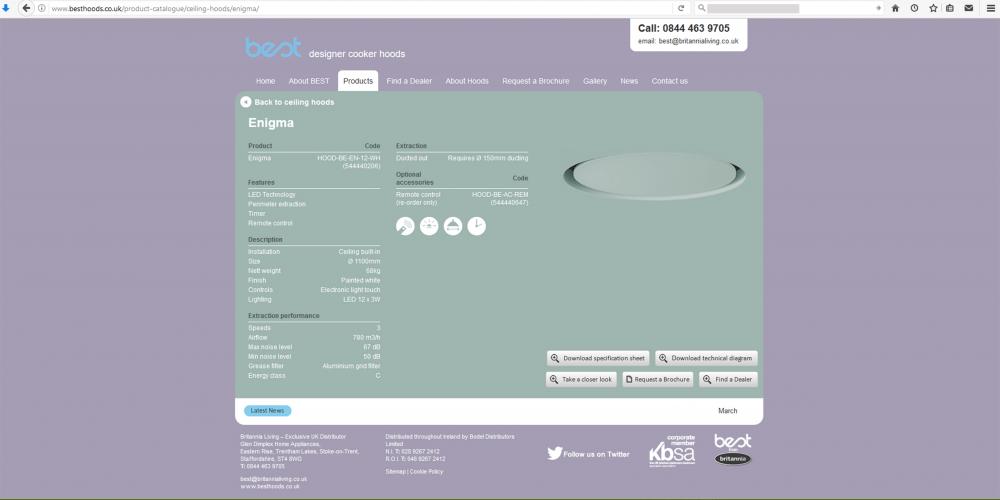The height and width of the screenshot is (500, 1000).
Task: Open the Gallery menu item
Action: (595, 81)
